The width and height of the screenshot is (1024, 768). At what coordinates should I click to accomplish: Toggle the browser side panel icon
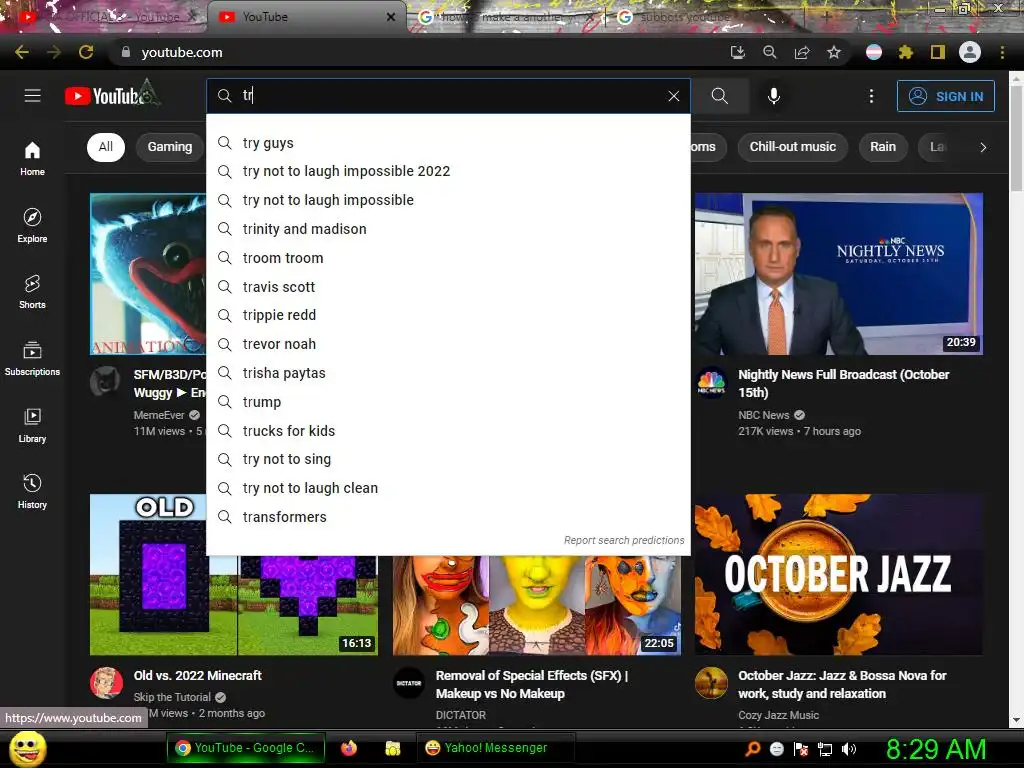click(x=938, y=52)
